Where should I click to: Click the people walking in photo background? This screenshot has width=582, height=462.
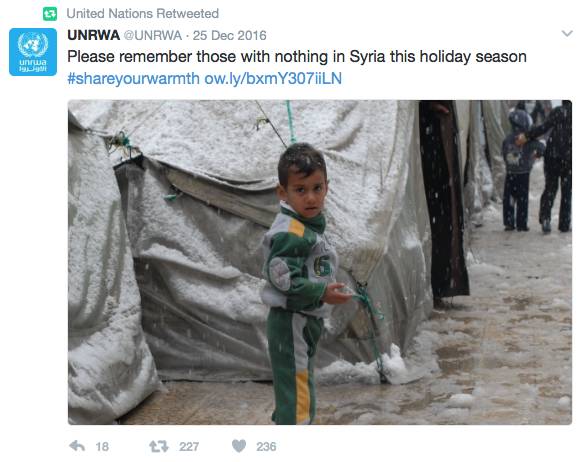tap(537, 167)
